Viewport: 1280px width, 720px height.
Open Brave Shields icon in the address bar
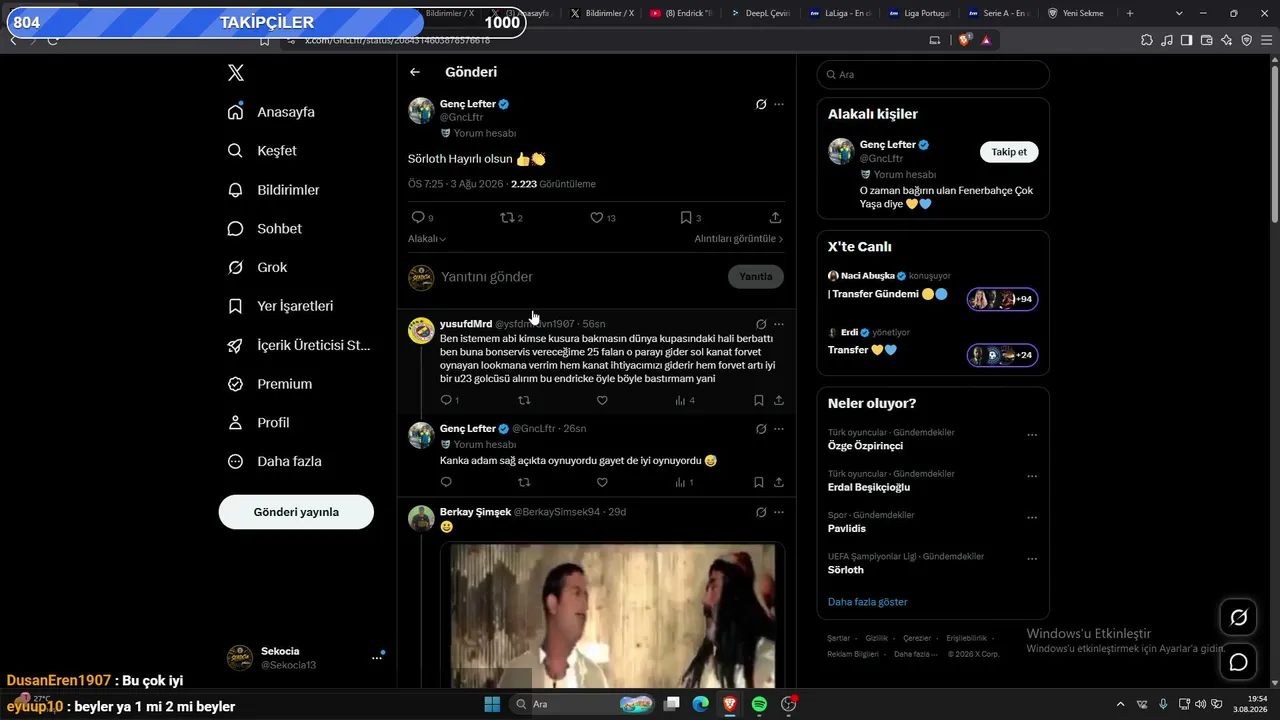pos(965,40)
